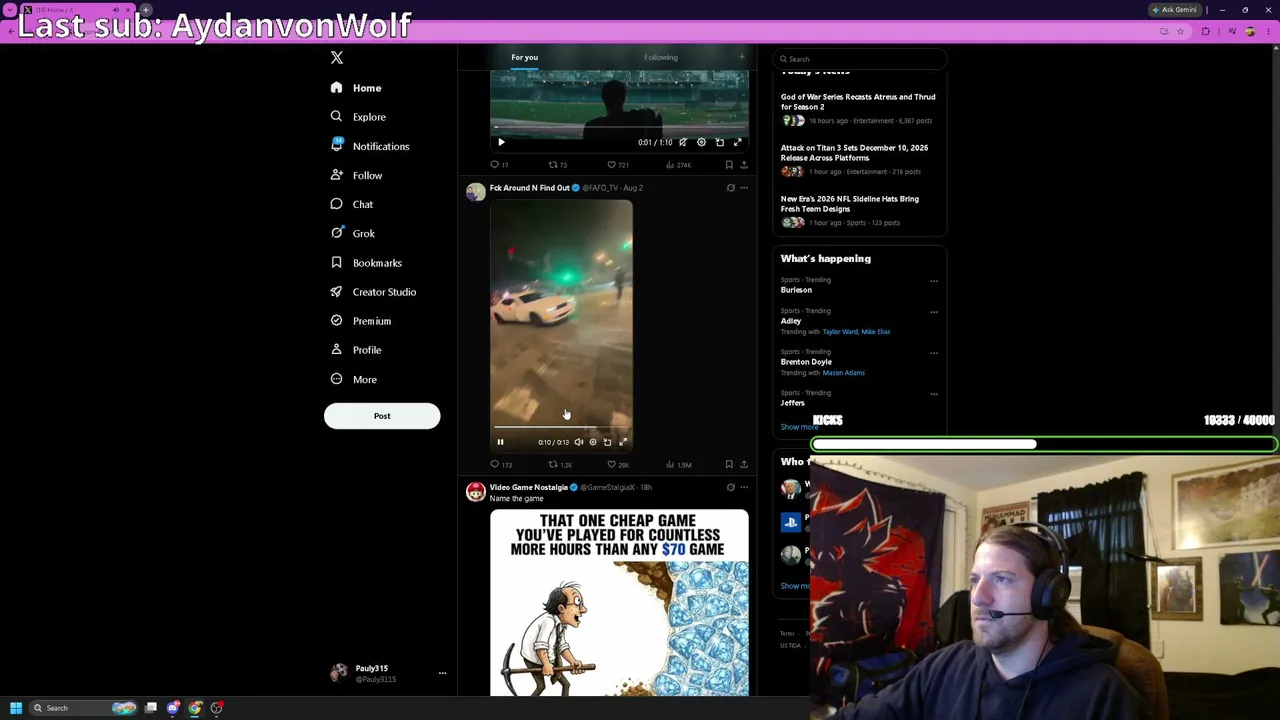This screenshot has height=720, width=1280.
Task: Open the Follow section in sidebar
Action: [357, 175]
